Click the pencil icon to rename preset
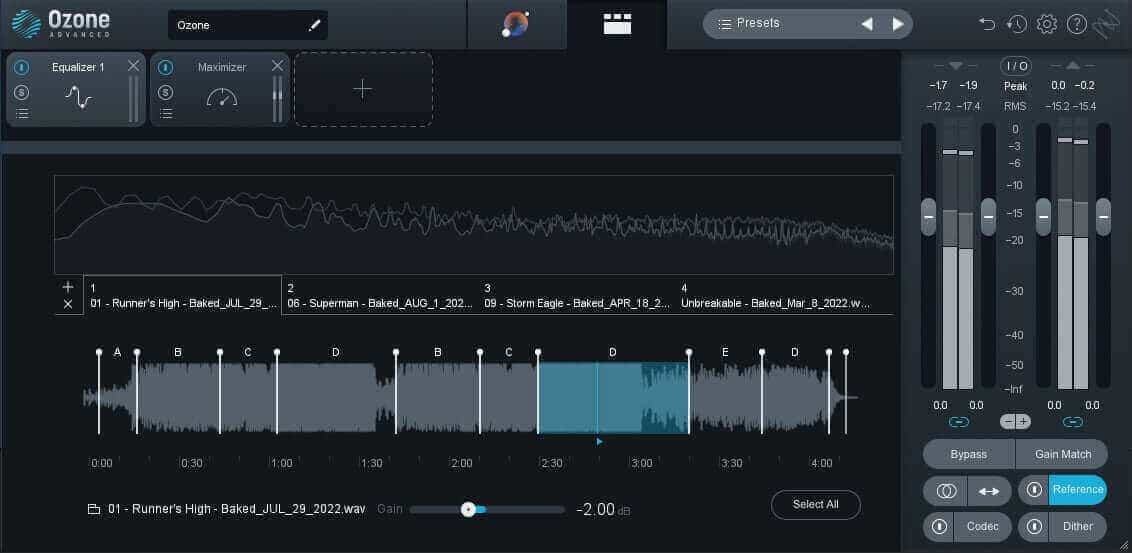This screenshot has width=1132, height=553. (x=314, y=25)
